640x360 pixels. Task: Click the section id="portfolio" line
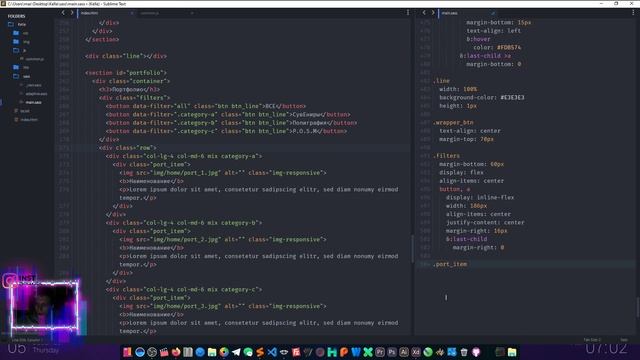point(126,73)
